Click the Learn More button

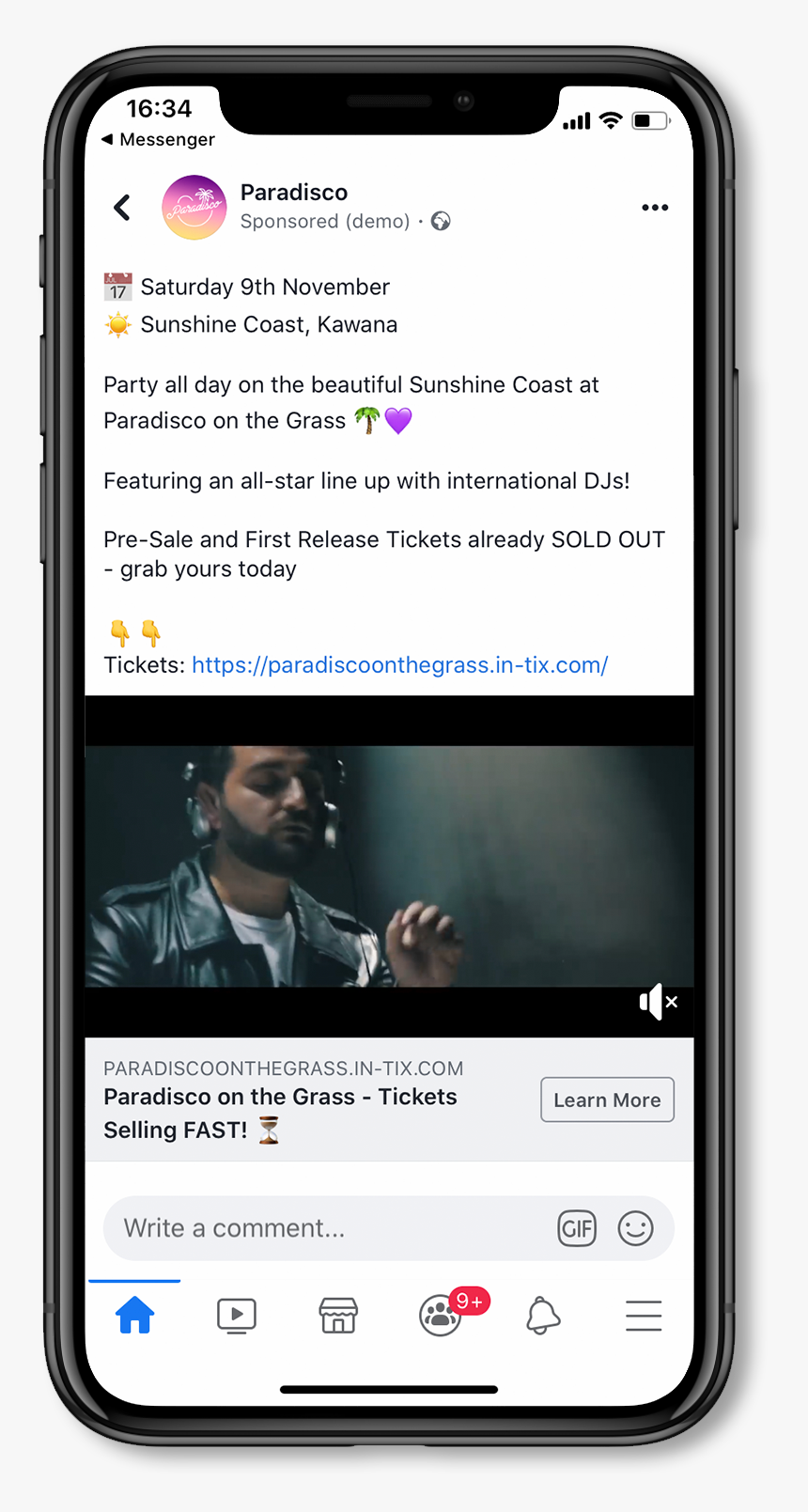pyautogui.click(x=607, y=1099)
